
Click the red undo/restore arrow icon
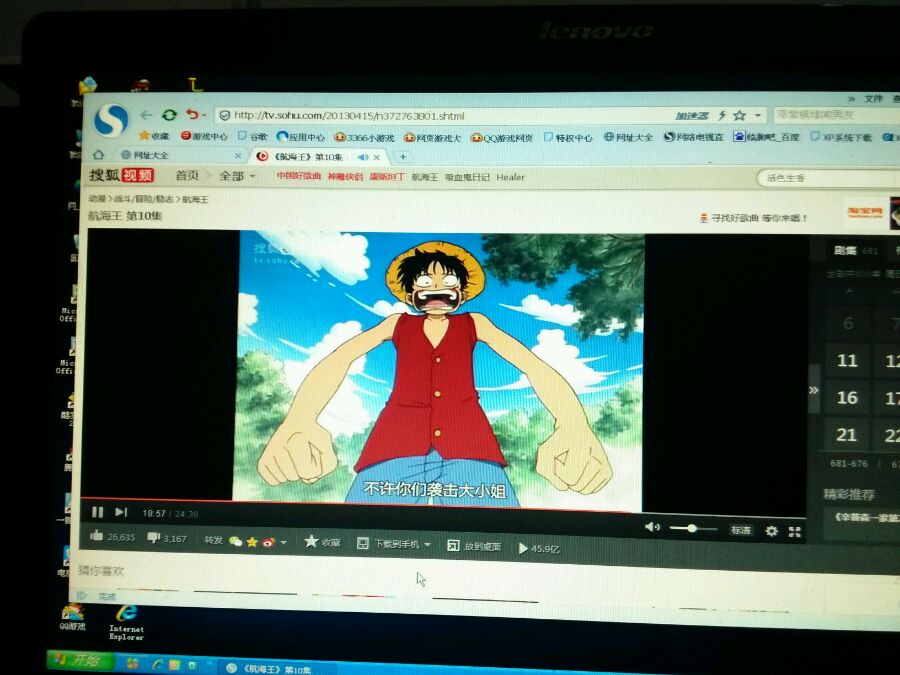tap(192, 115)
